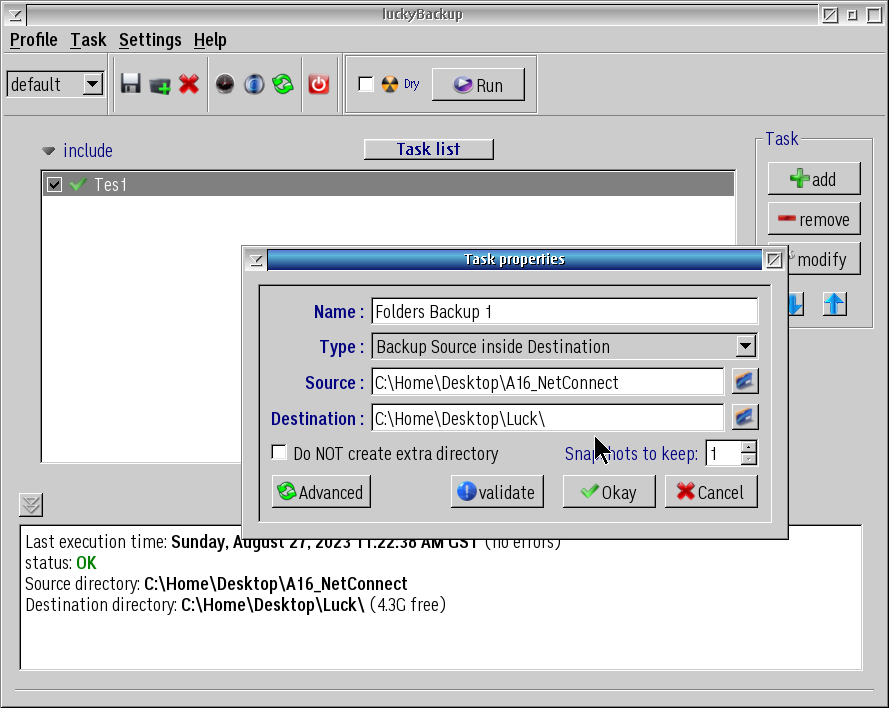889x708 pixels.
Task: Click the radiation Dry run icon
Action: [390, 84]
